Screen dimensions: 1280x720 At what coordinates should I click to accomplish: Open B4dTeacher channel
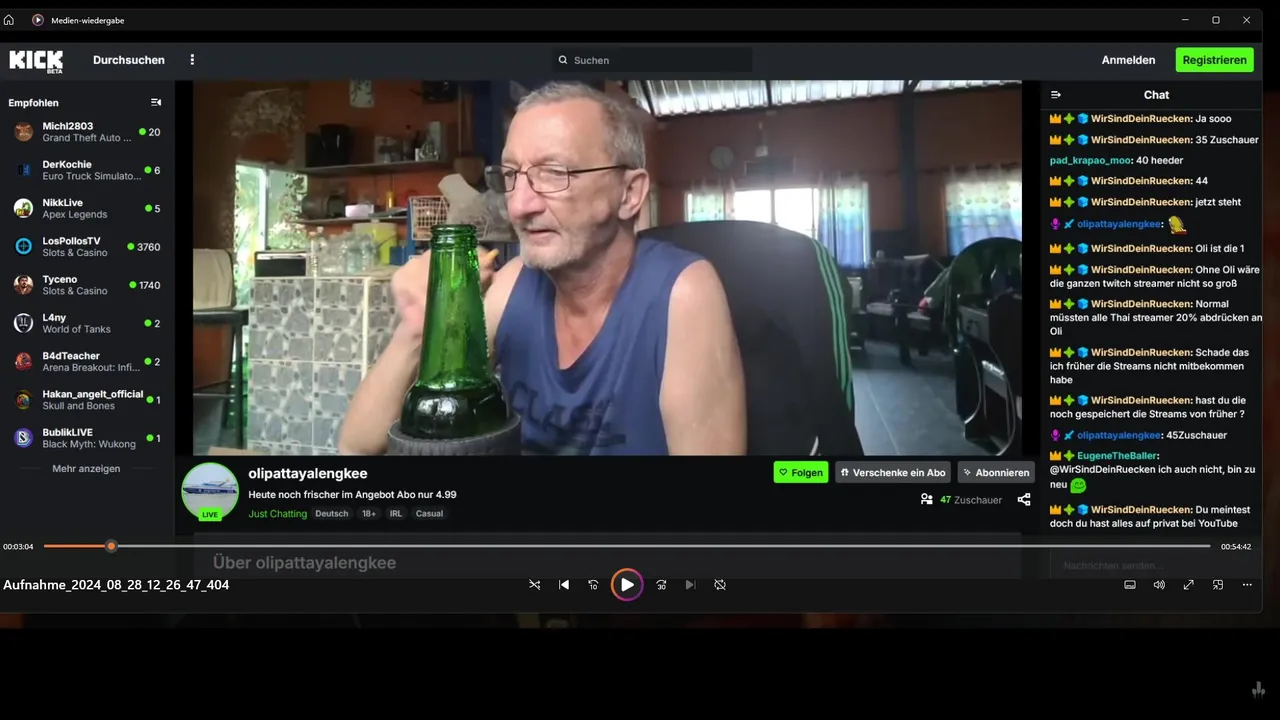pos(87,361)
